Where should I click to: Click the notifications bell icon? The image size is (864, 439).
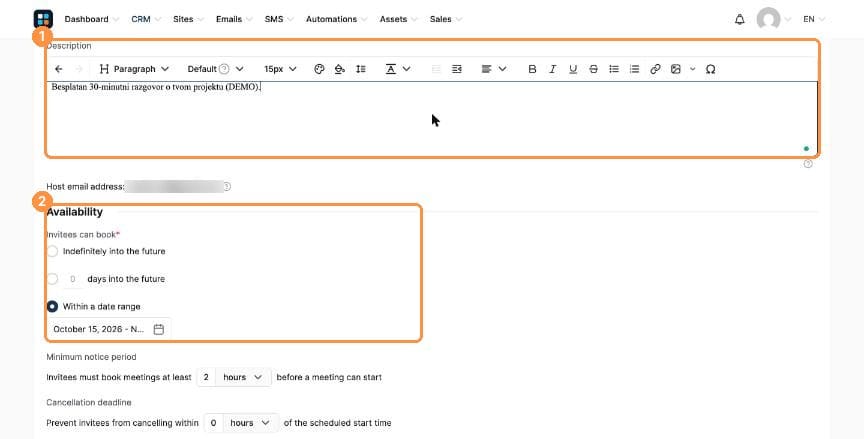click(x=739, y=19)
